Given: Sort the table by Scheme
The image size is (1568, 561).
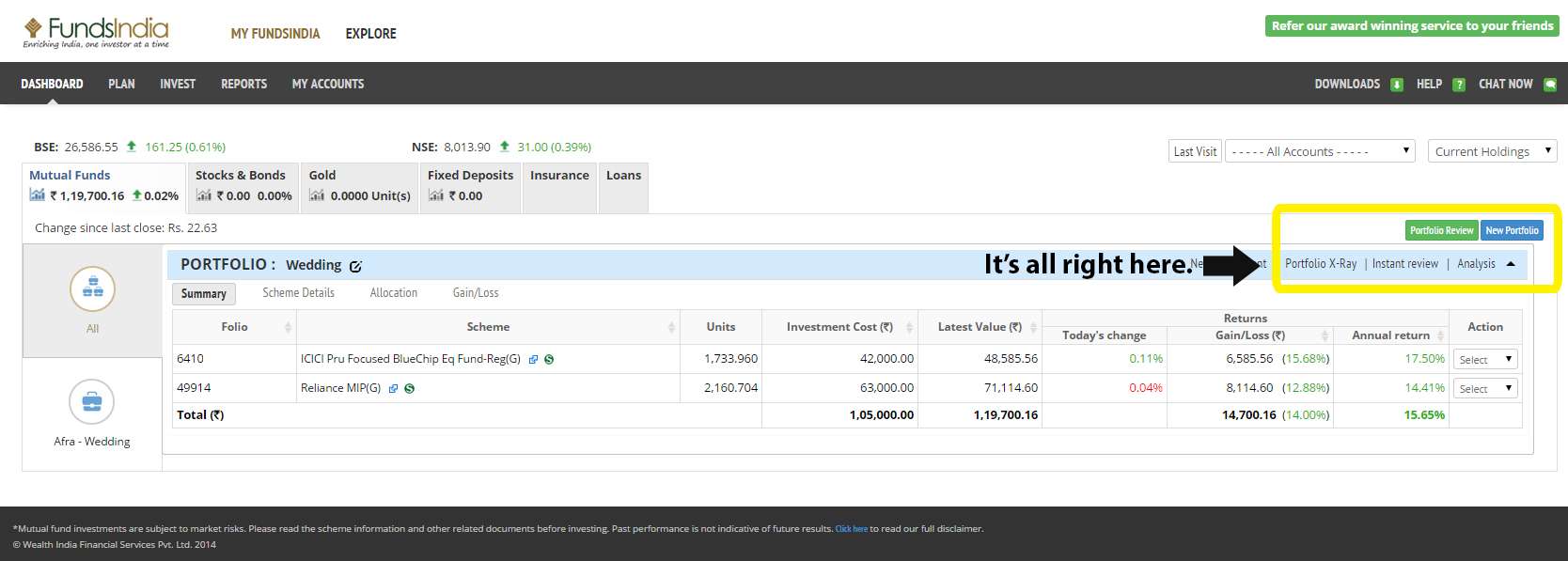Looking at the screenshot, I should tap(671, 327).
